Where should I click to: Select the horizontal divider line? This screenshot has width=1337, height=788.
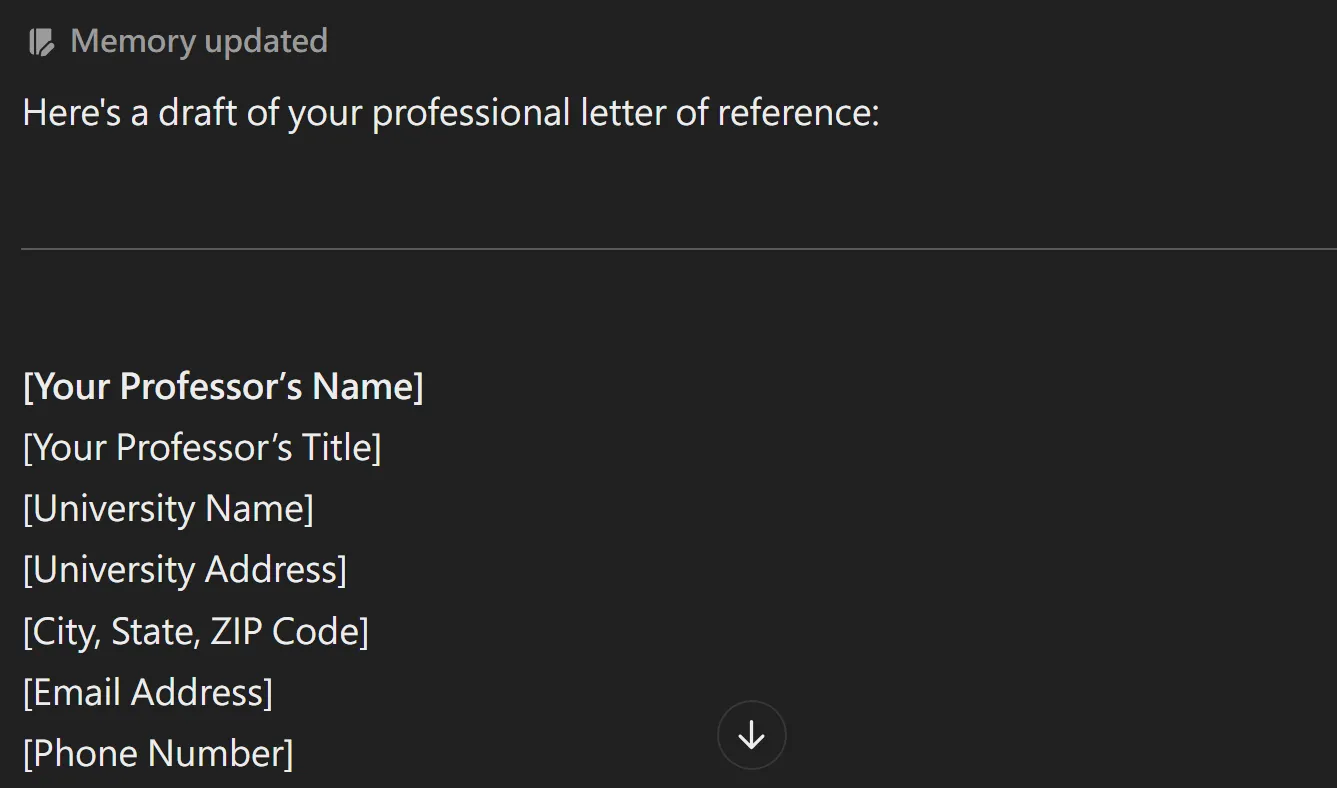[x=679, y=248]
